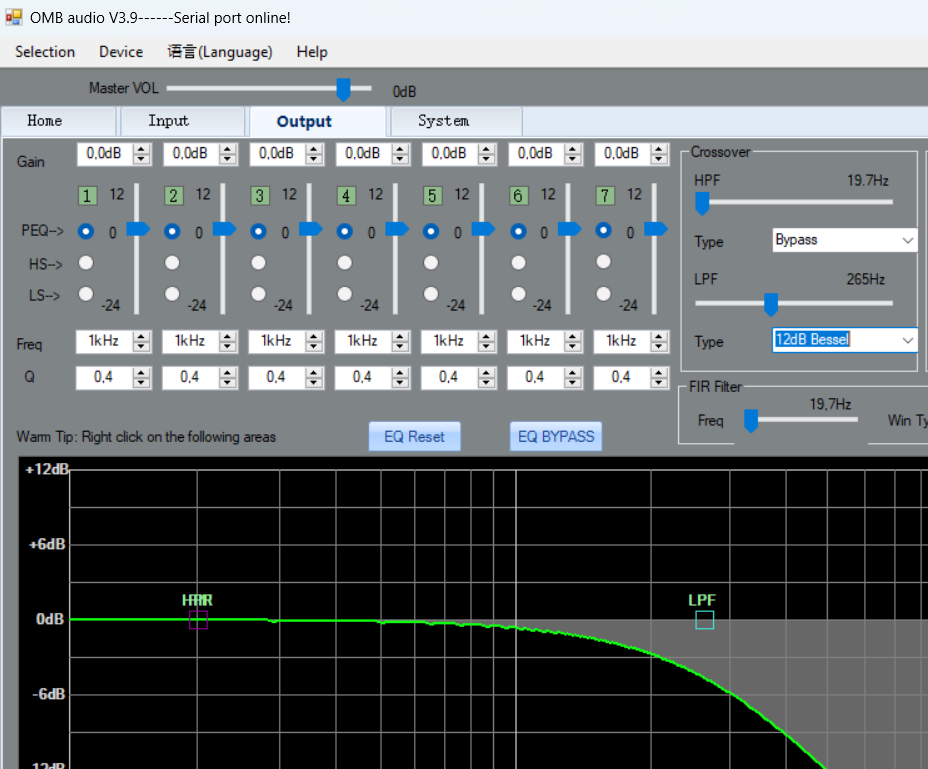
Task: Select band 4 green number button
Action: (346, 196)
